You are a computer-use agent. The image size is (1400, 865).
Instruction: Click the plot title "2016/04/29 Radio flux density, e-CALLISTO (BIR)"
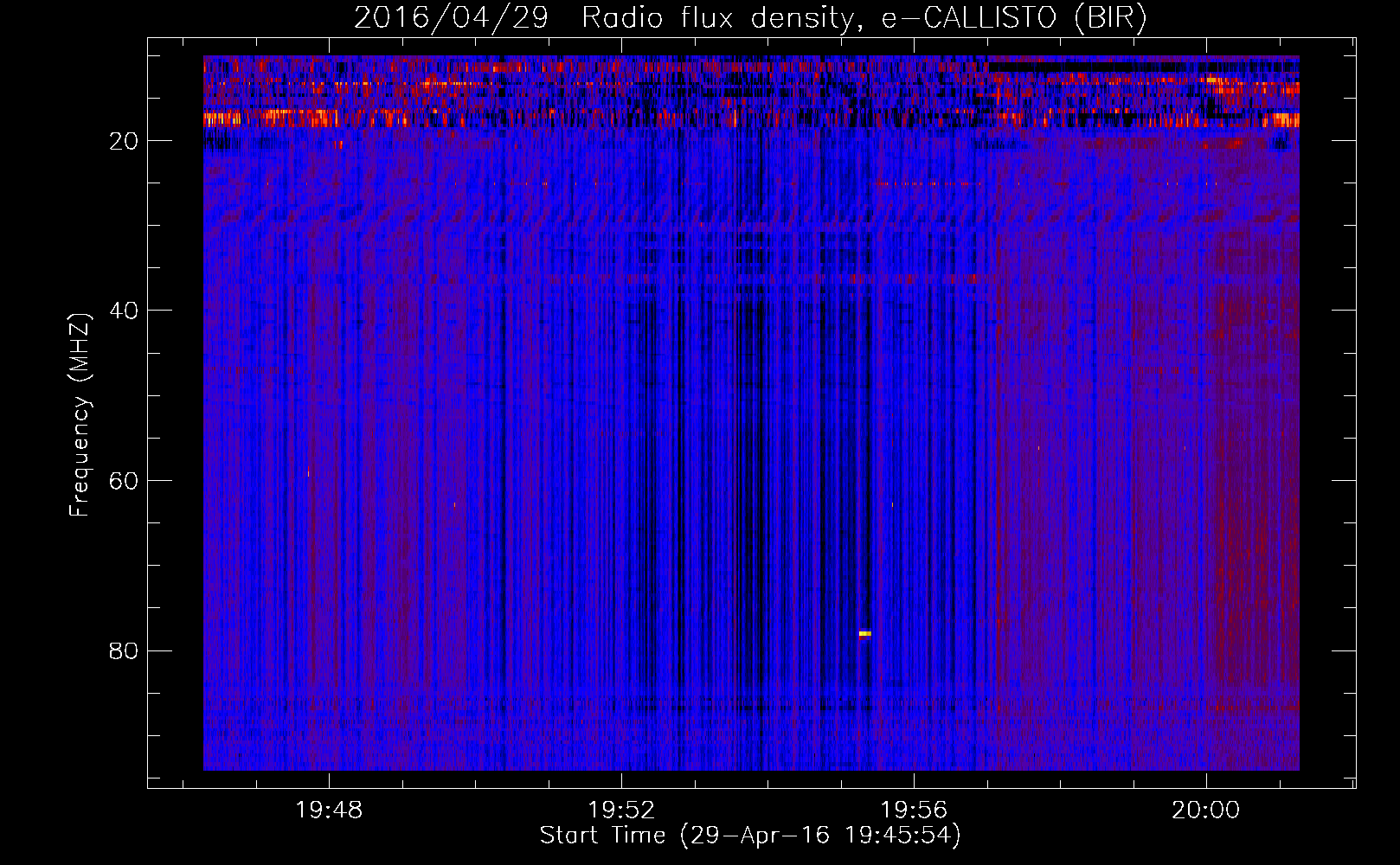(x=750, y=17)
